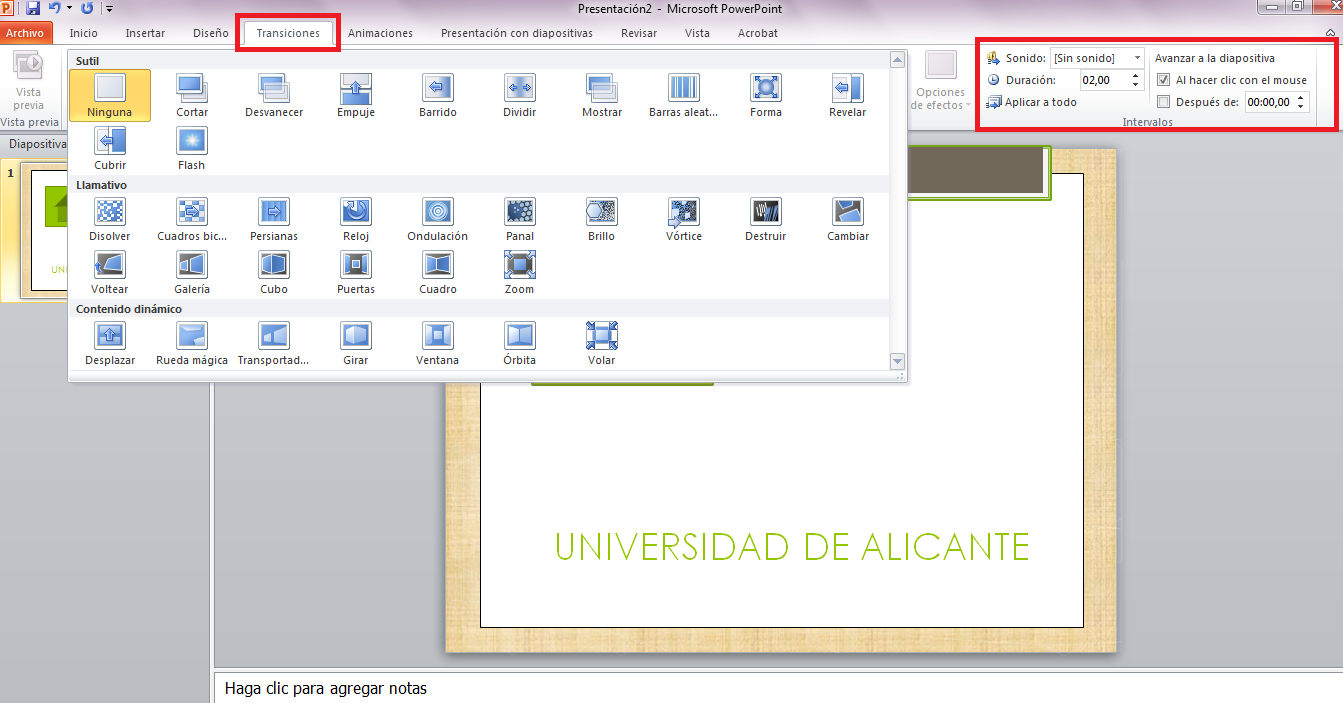Click inside the Duración value field

(x=1104, y=80)
